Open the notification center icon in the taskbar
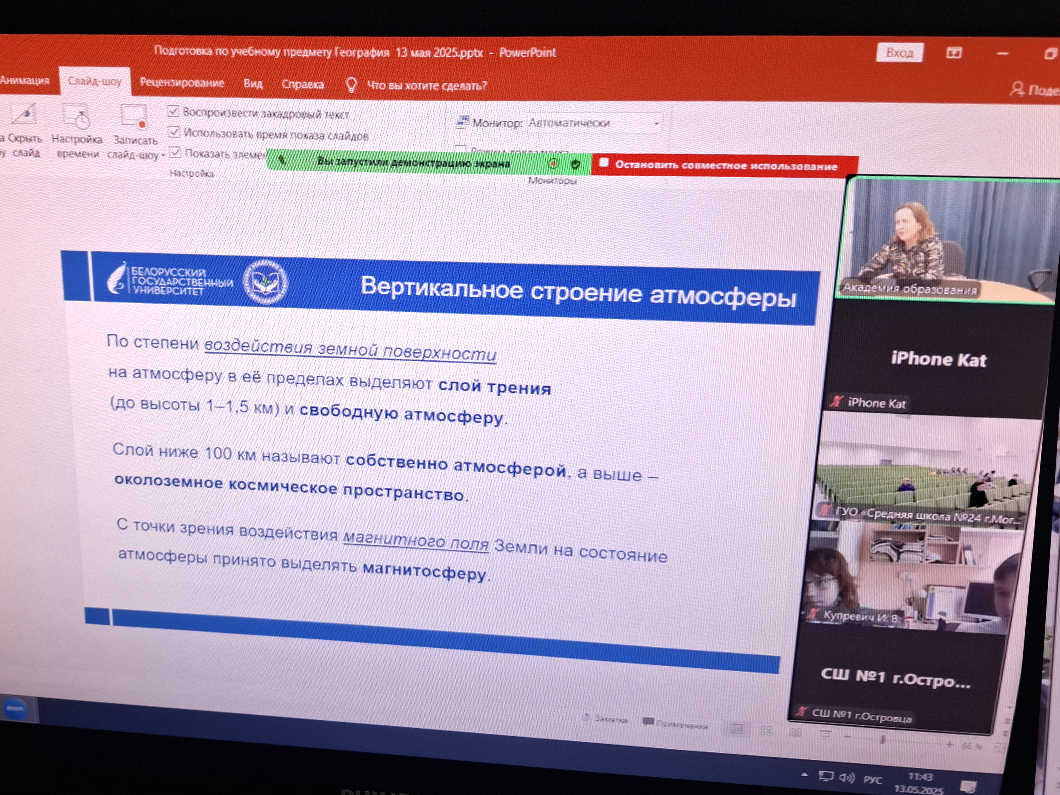The height and width of the screenshot is (795, 1060). tap(969, 786)
